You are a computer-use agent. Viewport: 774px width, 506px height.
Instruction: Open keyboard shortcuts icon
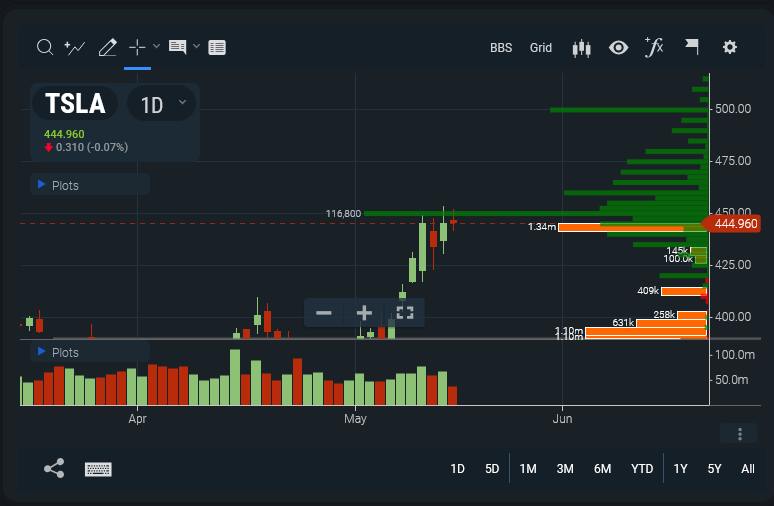[98, 469]
